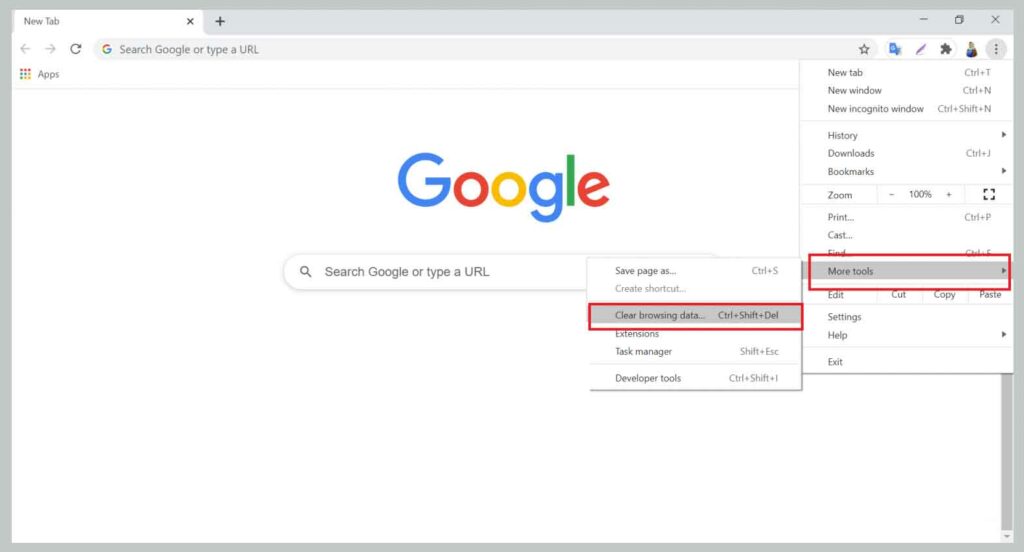The image size is (1024, 552).
Task: Click the 100% zoom value
Action: (920, 194)
